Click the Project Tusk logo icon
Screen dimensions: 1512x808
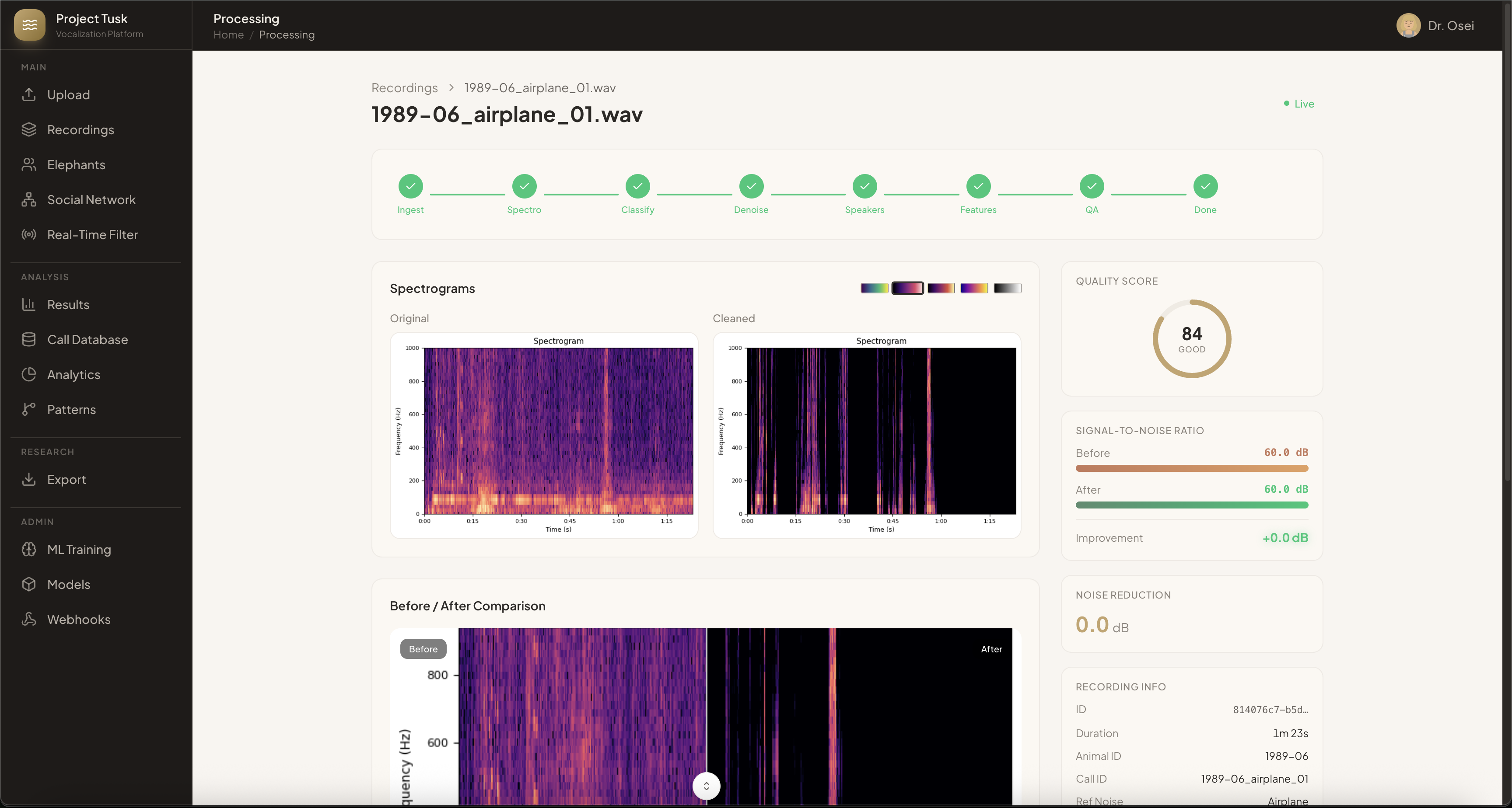29,25
